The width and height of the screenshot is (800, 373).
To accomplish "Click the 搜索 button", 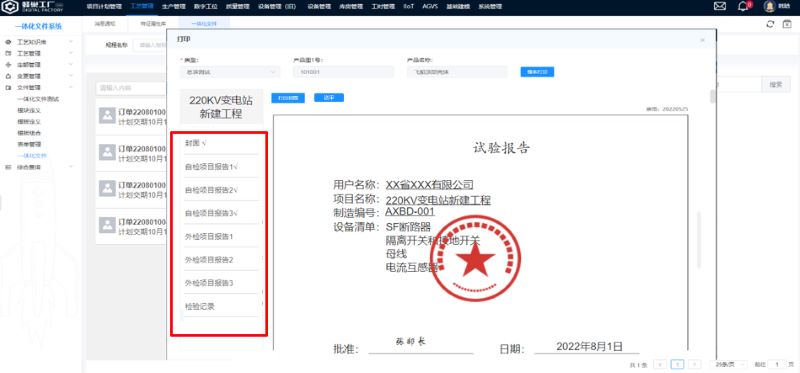I will pyautogui.click(x=776, y=85).
